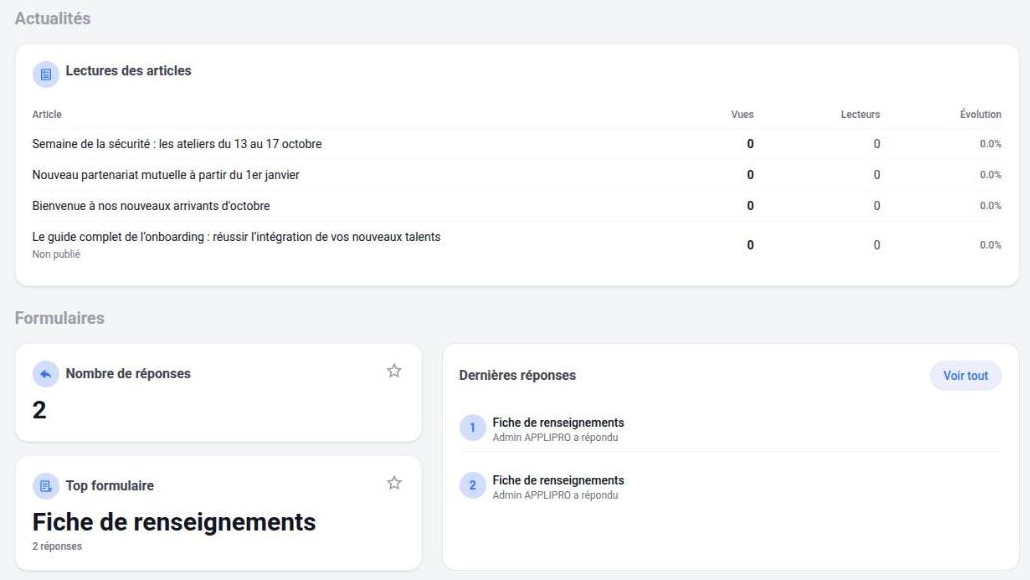Click the number 1 badge in Dernières réponses

click(472, 428)
